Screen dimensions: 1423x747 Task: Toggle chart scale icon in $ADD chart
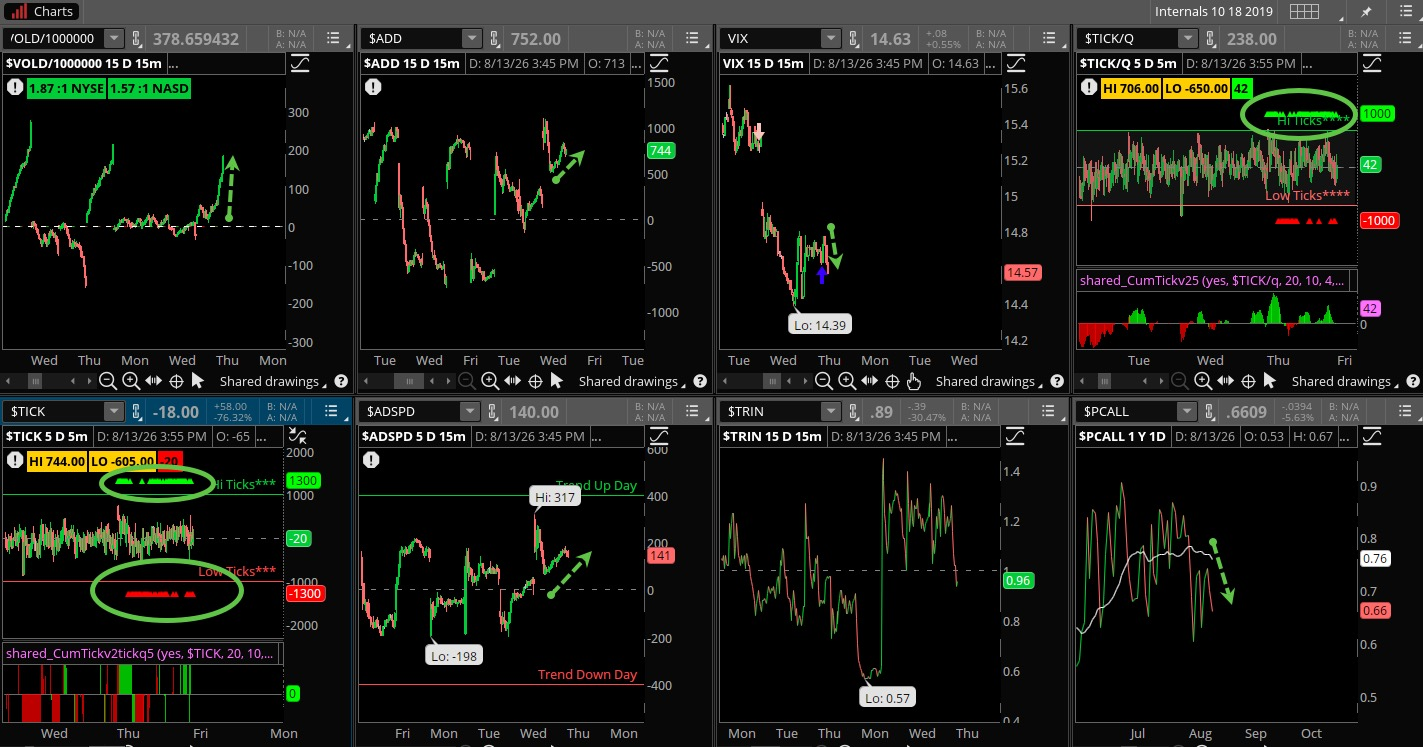658,63
